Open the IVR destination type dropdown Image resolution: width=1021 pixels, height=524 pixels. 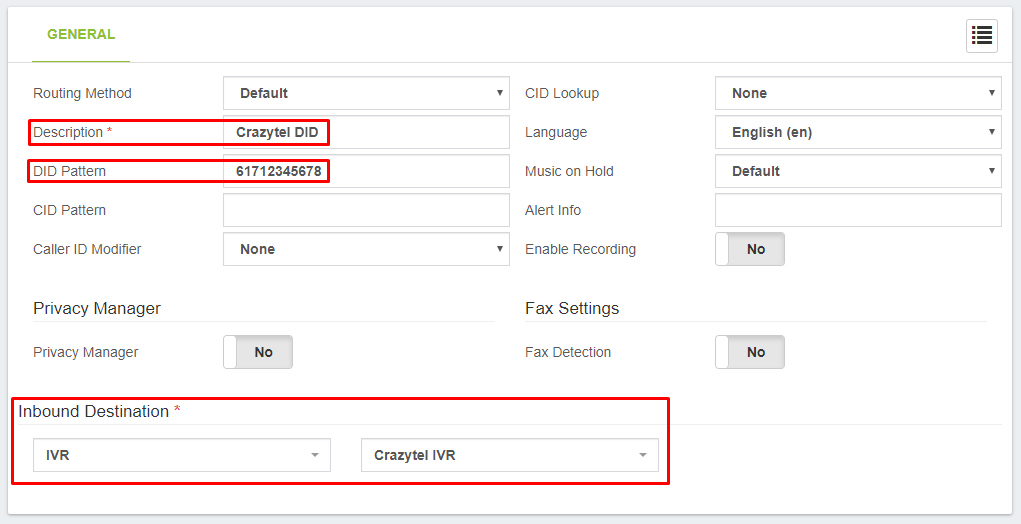[181, 455]
